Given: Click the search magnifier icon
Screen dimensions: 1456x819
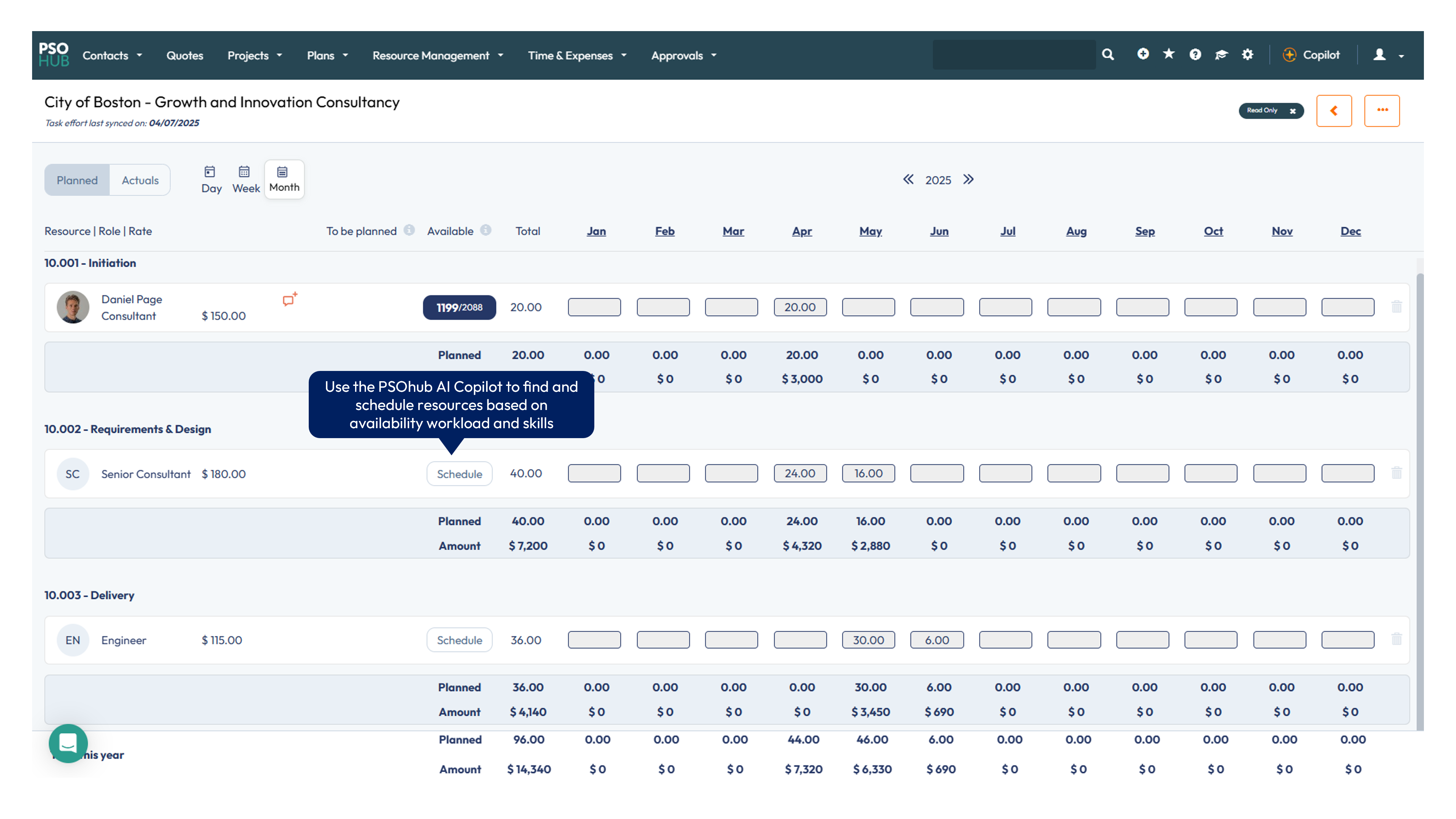Looking at the screenshot, I should tap(1108, 55).
